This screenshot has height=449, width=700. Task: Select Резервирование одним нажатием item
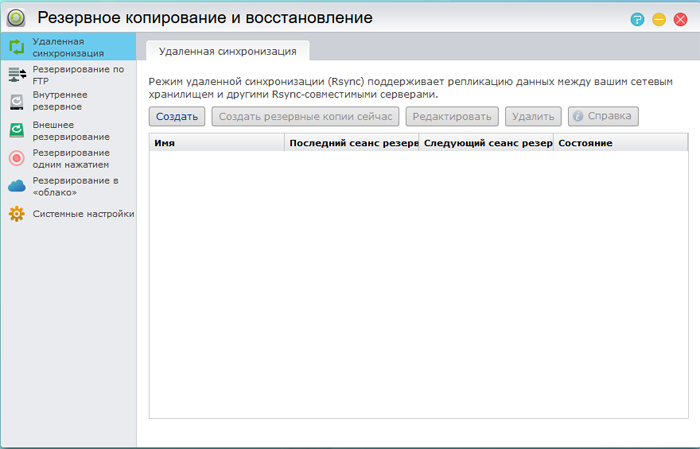[71, 158]
